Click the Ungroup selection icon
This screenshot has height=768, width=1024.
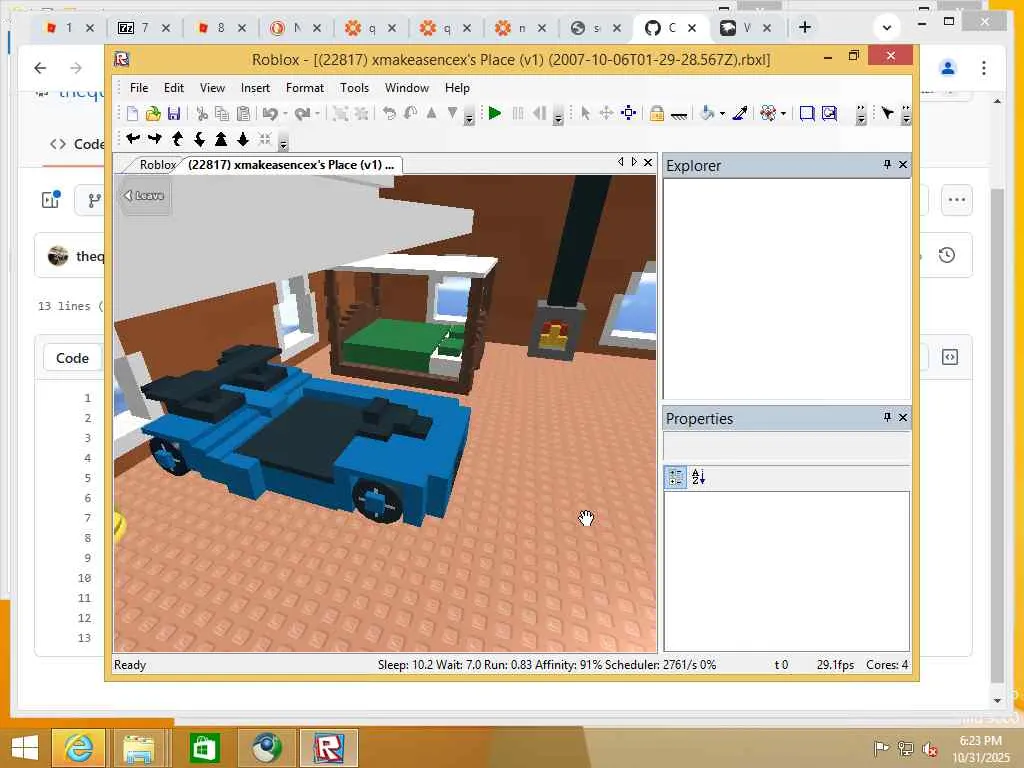point(361,114)
